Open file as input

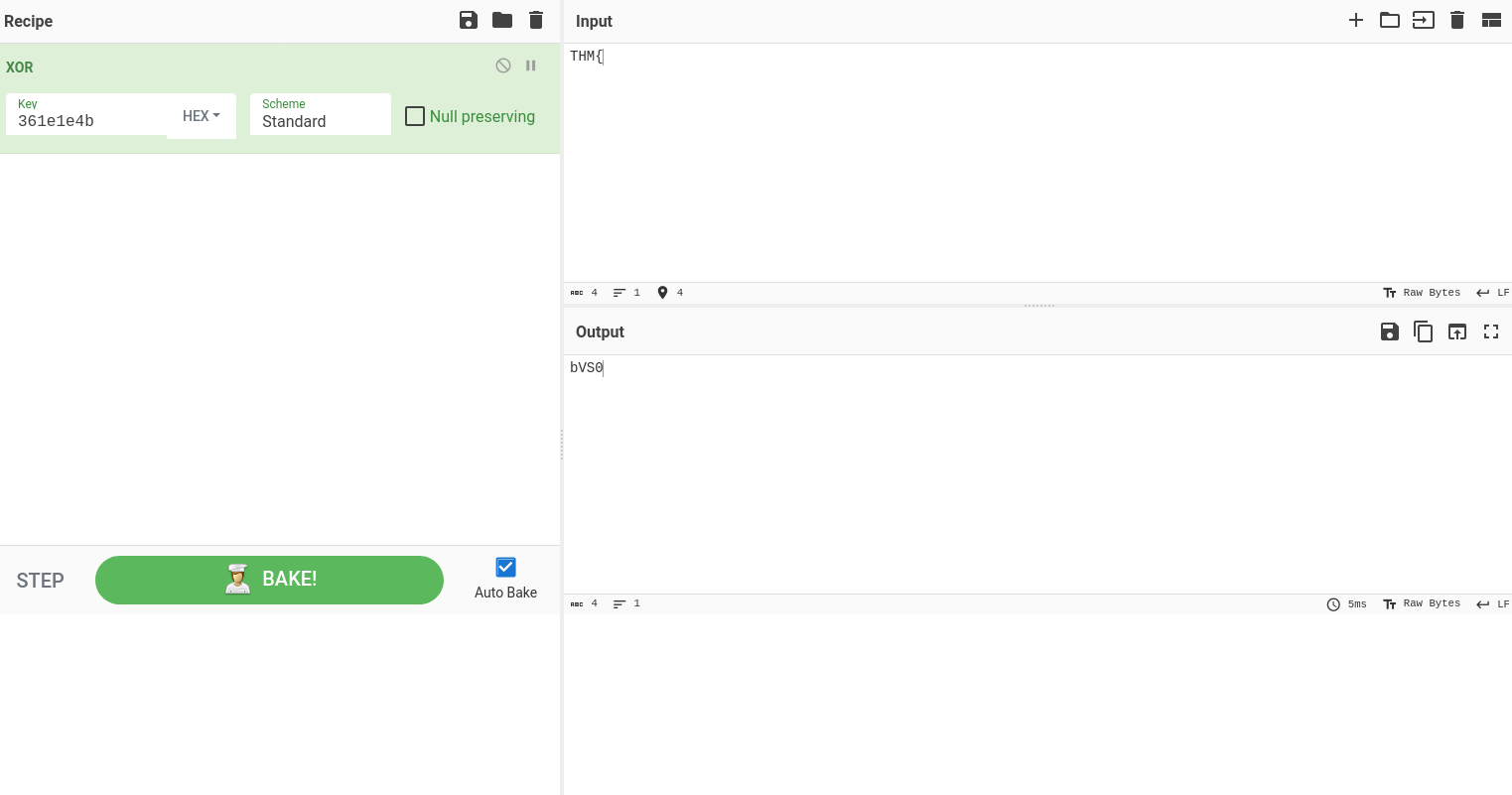[x=1424, y=20]
